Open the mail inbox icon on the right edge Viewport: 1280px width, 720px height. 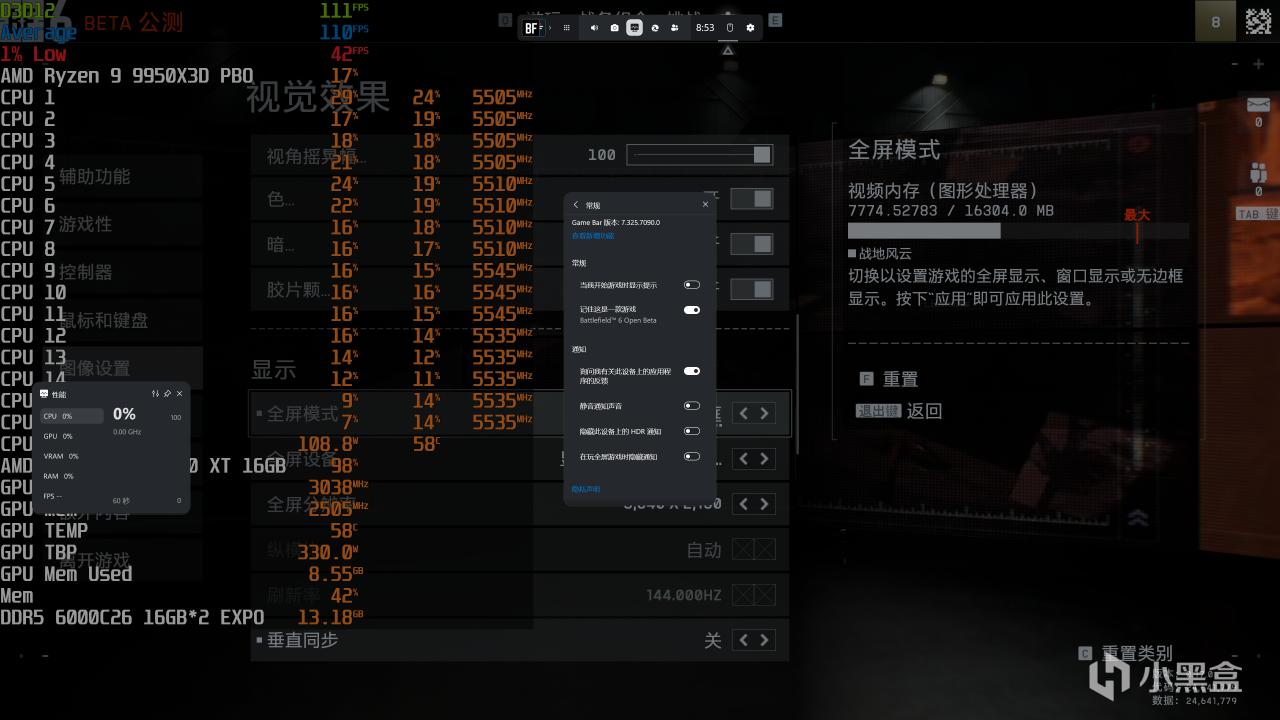tap(1258, 106)
